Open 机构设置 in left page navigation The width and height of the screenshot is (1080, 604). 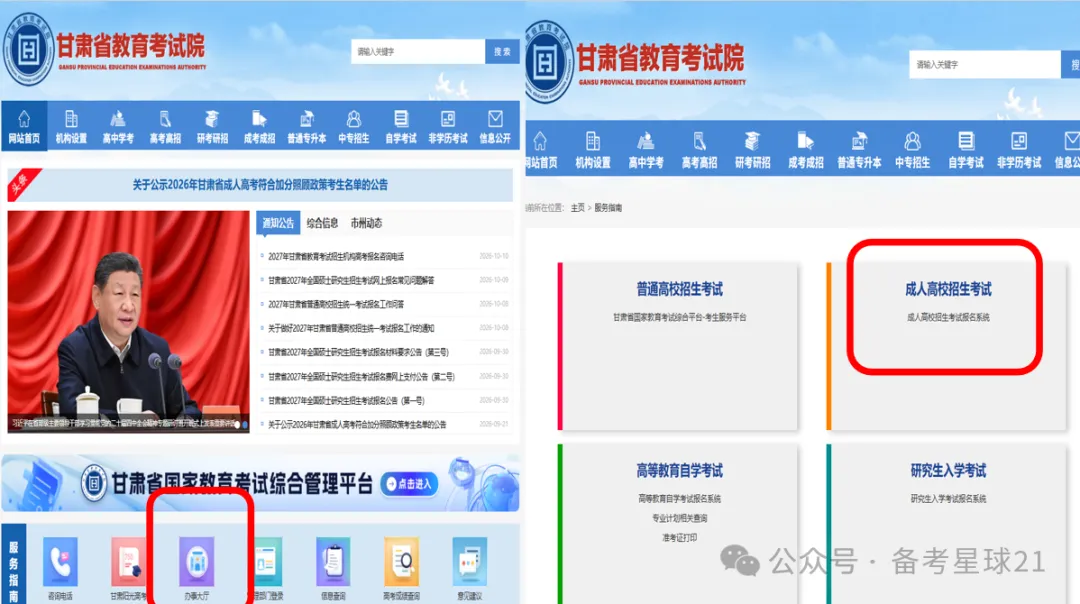[x=71, y=127]
